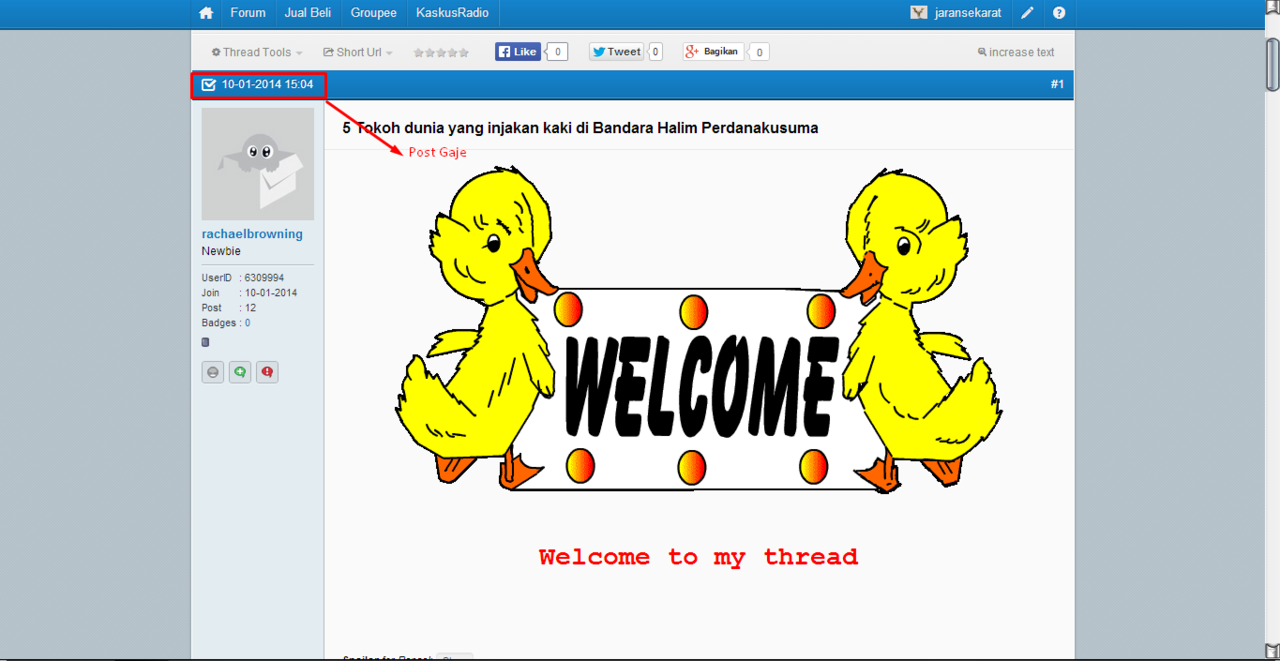Click the scrollbar up arrow

[1272, 6]
